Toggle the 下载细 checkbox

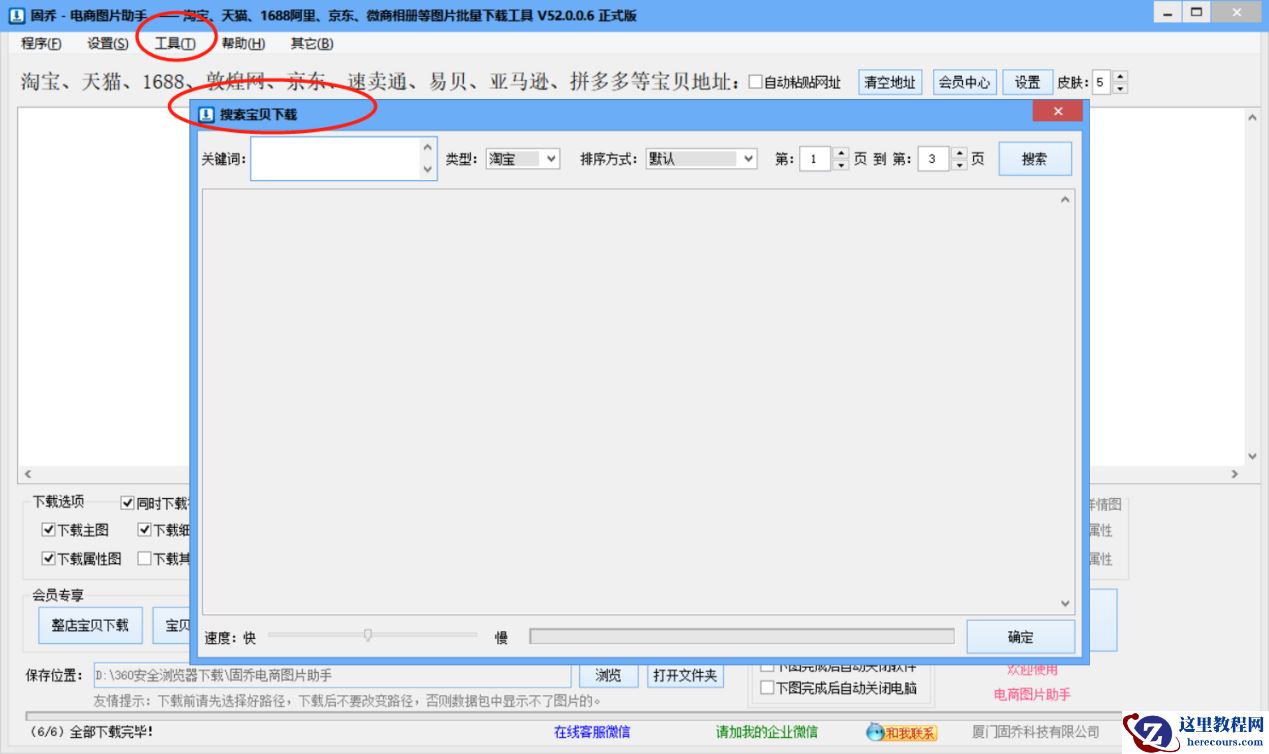pyautogui.click(x=144, y=530)
